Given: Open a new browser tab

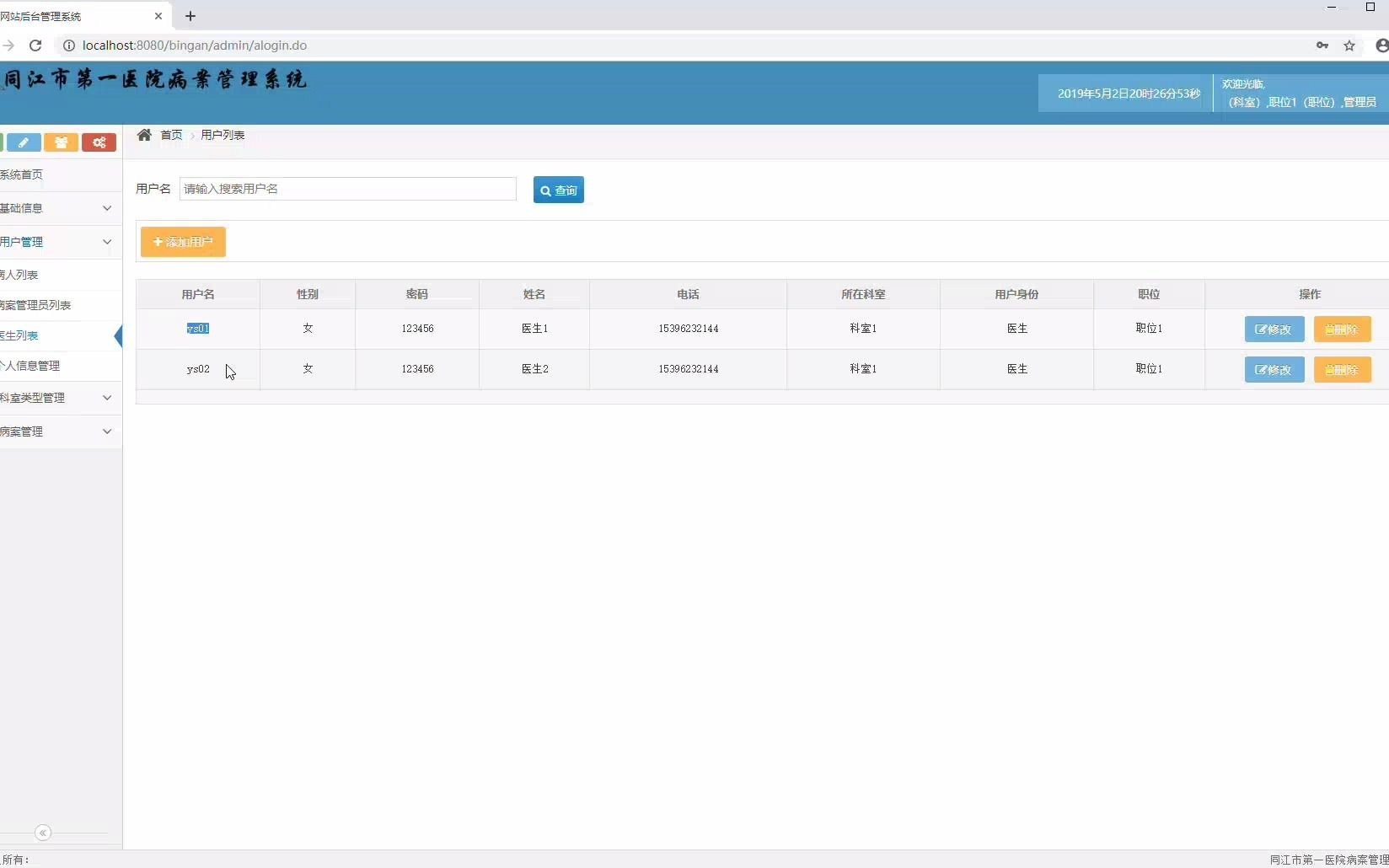Looking at the screenshot, I should [190, 16].
